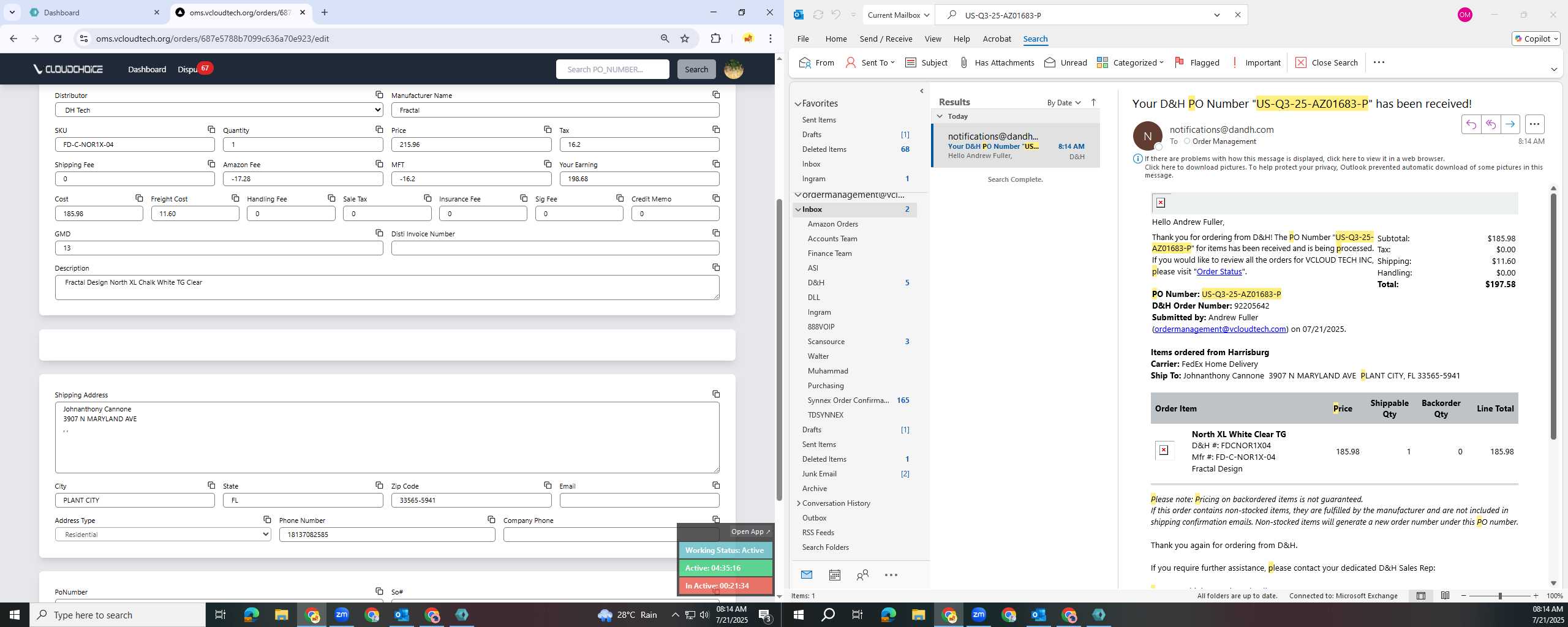
Task: Copy the Manufacturer Name value
Action: point(715,94)
